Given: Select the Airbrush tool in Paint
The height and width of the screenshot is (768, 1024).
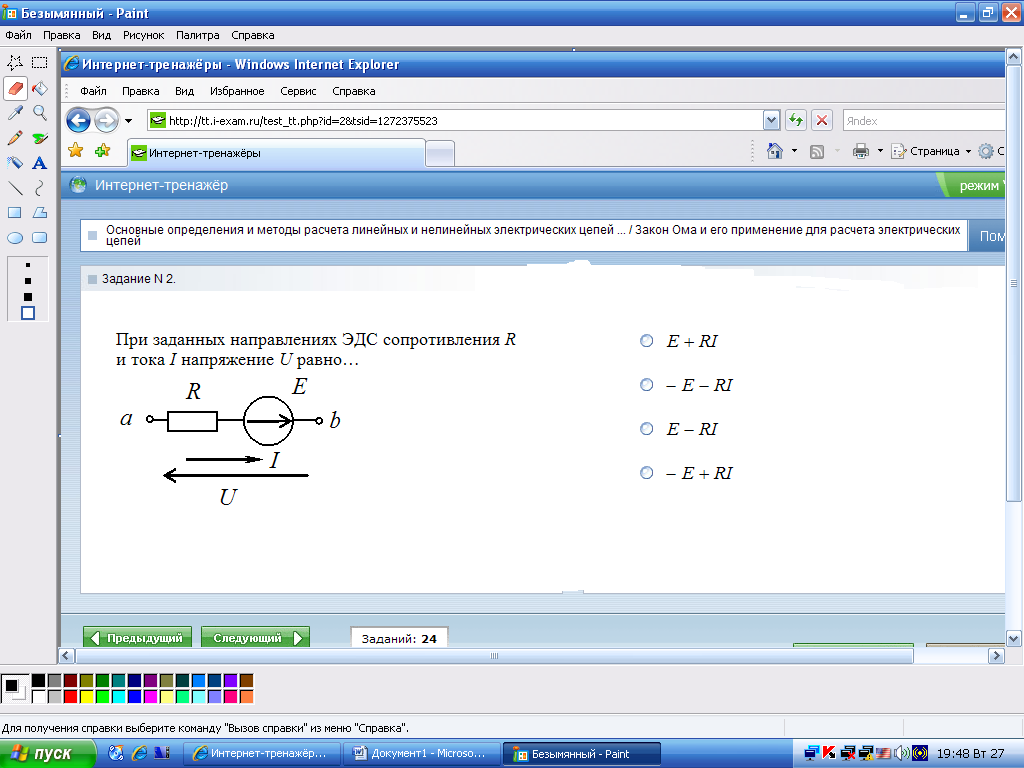Looking at the screenshot, I should 15,163.
